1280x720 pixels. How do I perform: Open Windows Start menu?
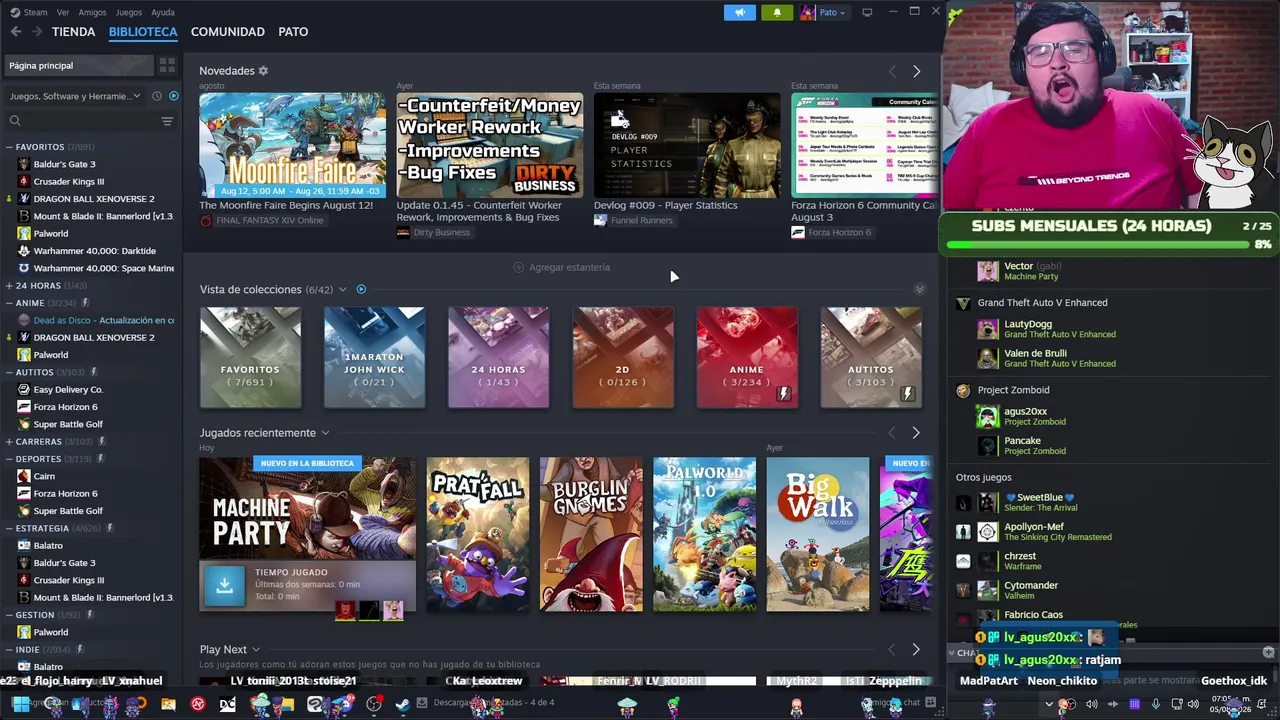[20, 704]
